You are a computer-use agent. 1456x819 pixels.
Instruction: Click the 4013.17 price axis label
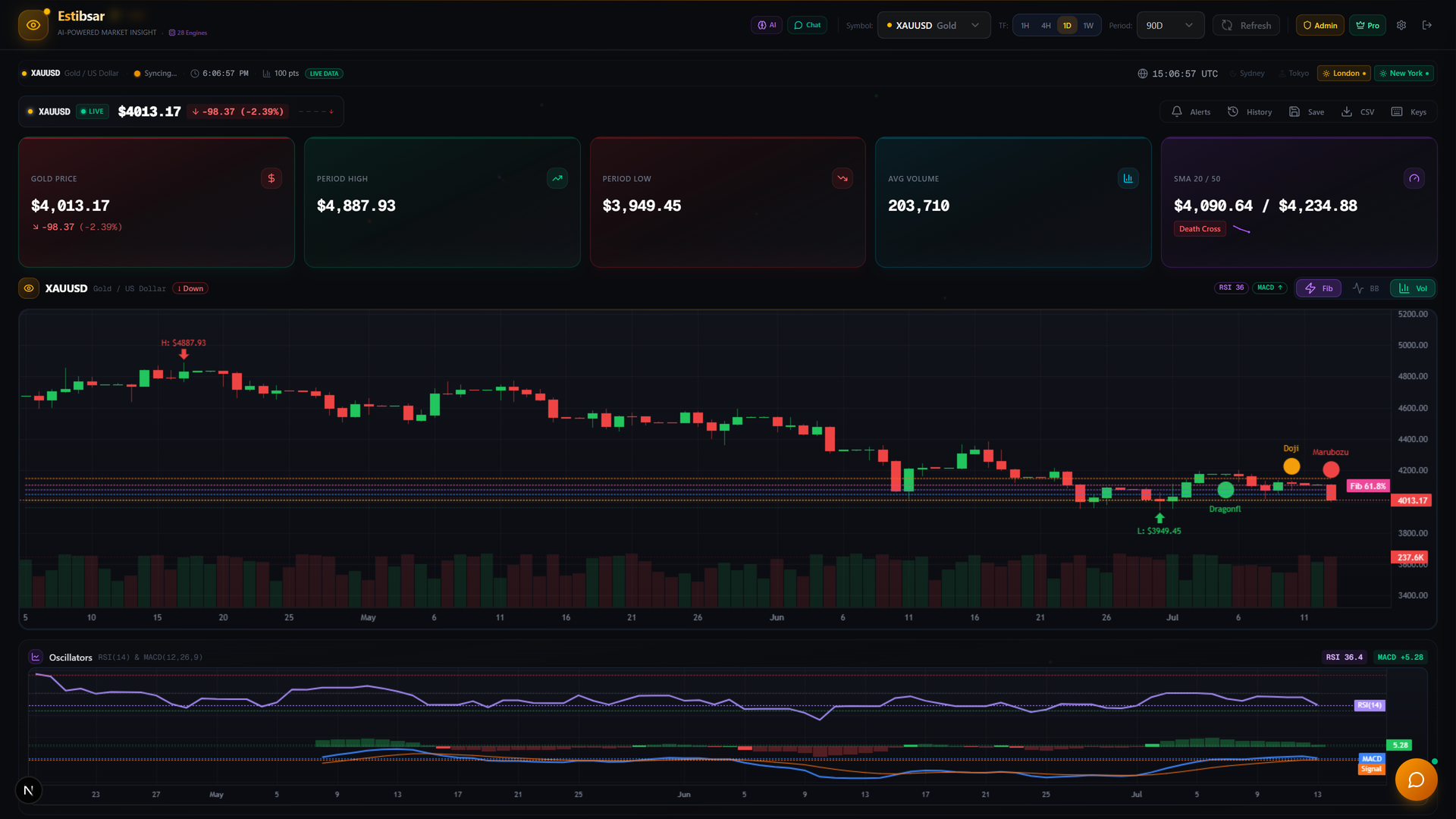coord(1412,500)
